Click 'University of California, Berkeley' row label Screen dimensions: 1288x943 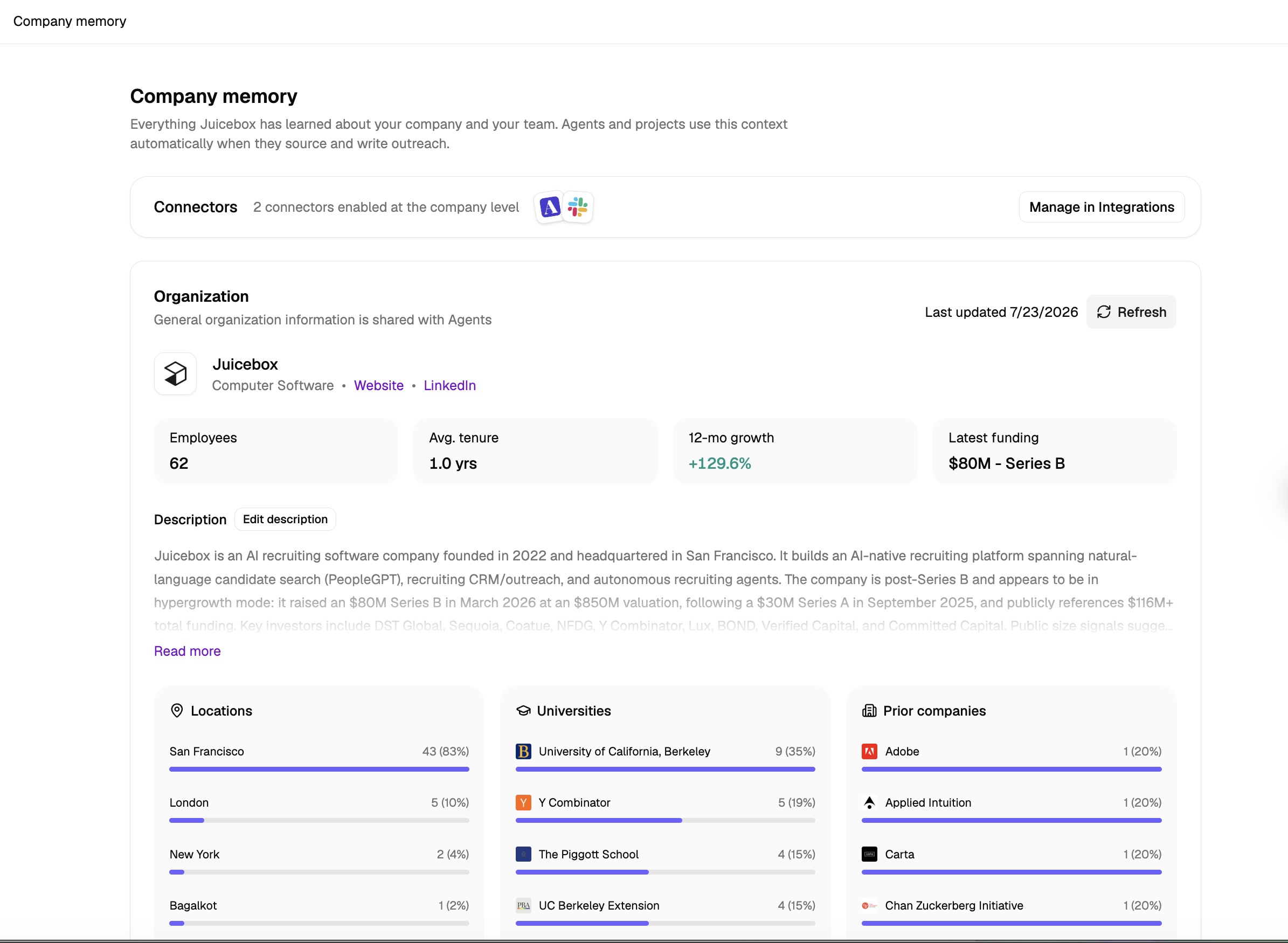(x=625, y=751)
